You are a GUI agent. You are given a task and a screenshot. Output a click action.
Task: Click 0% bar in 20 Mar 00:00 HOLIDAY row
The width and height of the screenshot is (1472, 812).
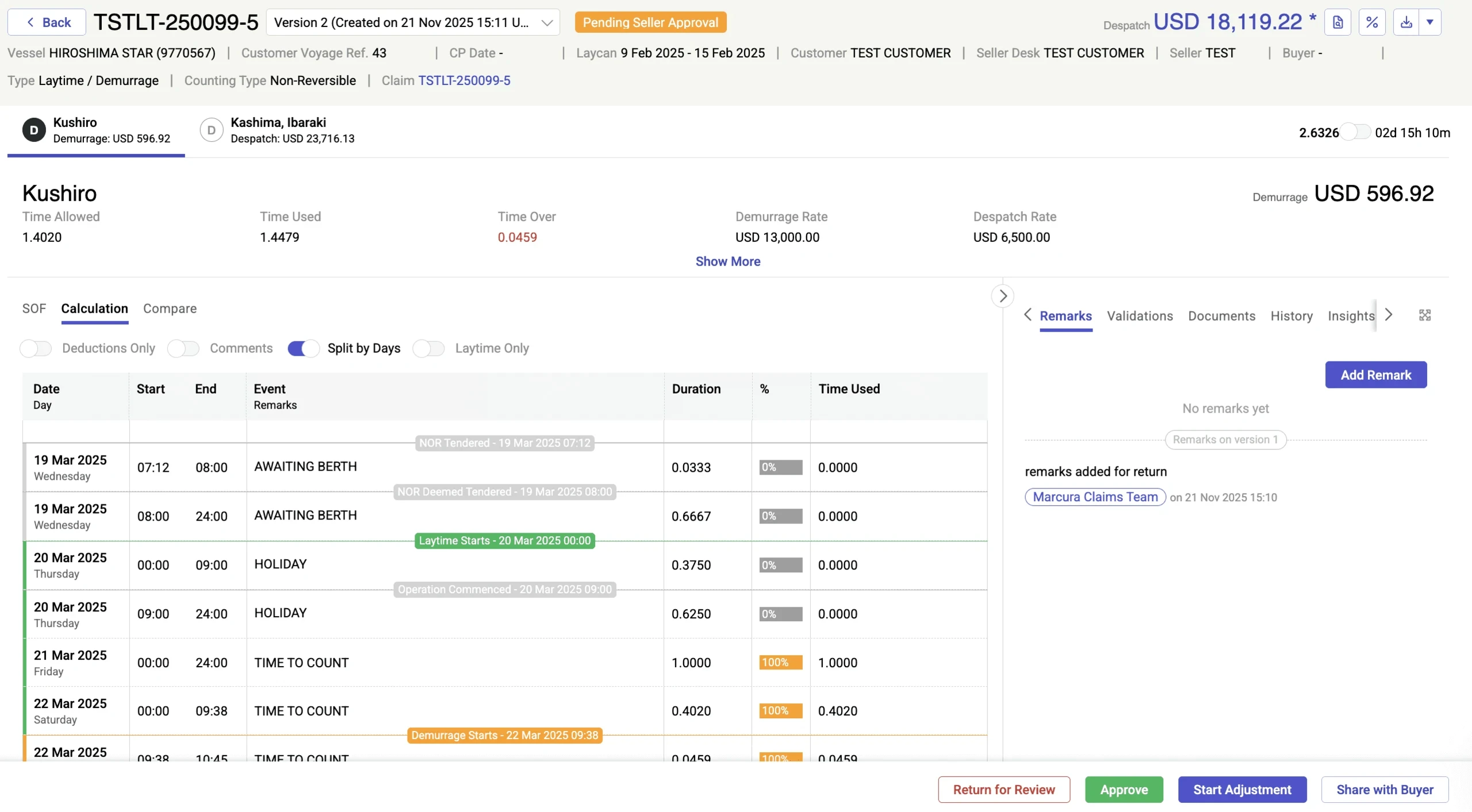781,565
